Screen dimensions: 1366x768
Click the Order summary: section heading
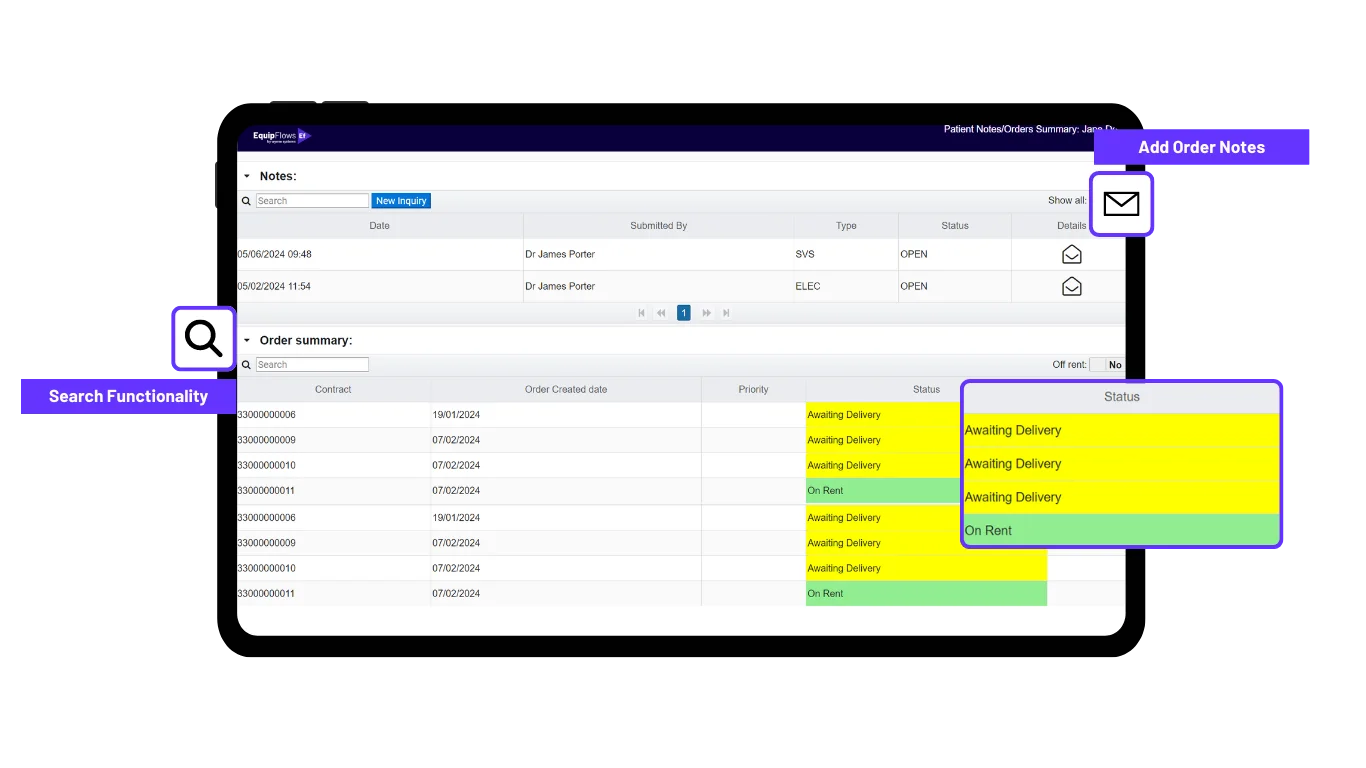pyautogui.click(x=306, y=340)
